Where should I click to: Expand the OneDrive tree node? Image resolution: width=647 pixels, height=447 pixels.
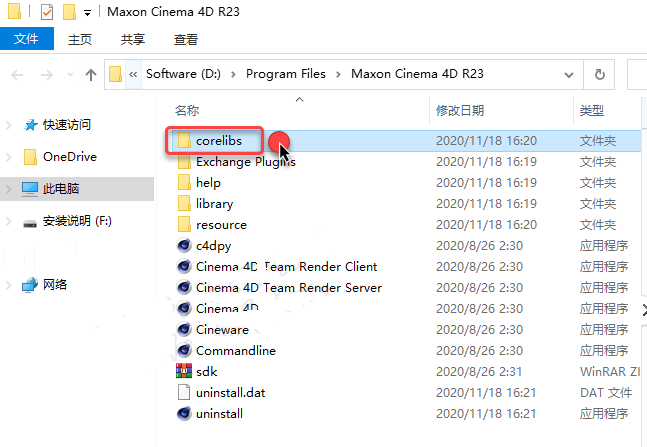point(9,157)
